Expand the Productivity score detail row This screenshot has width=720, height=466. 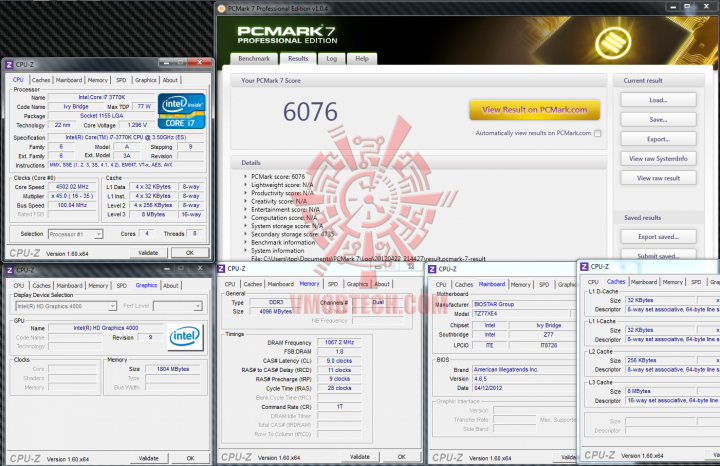(x=246, y=193)
